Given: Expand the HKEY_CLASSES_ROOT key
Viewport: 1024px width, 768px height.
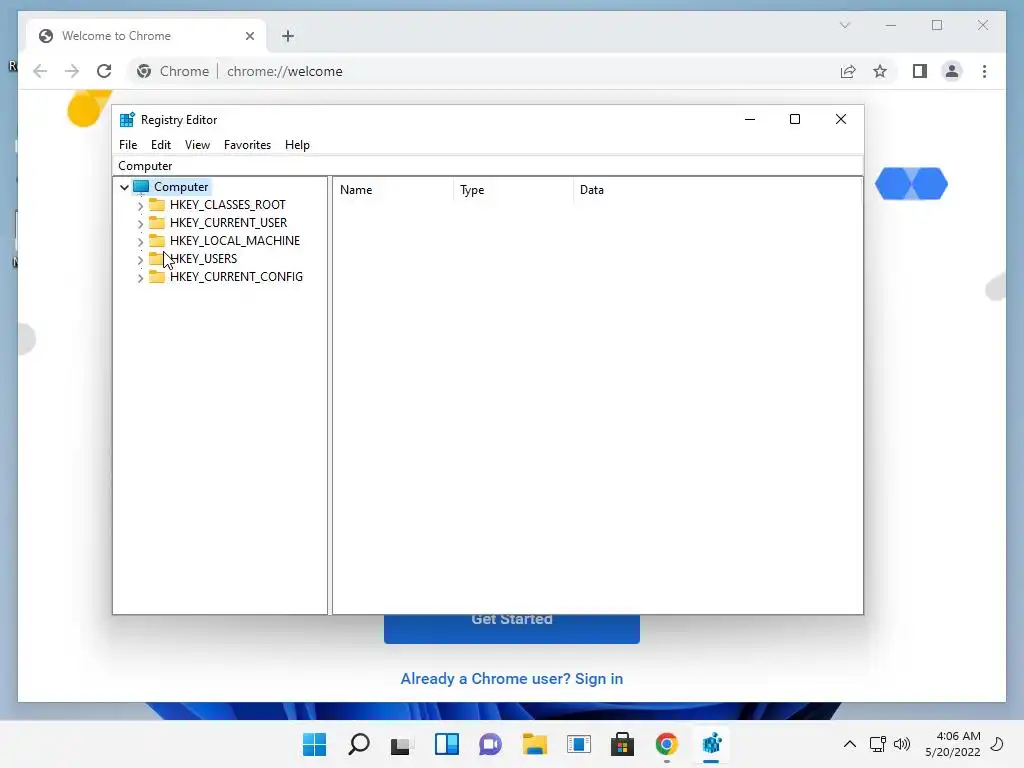Looking at the screenshot, I should pyautogui.click(x=140, y=206).
